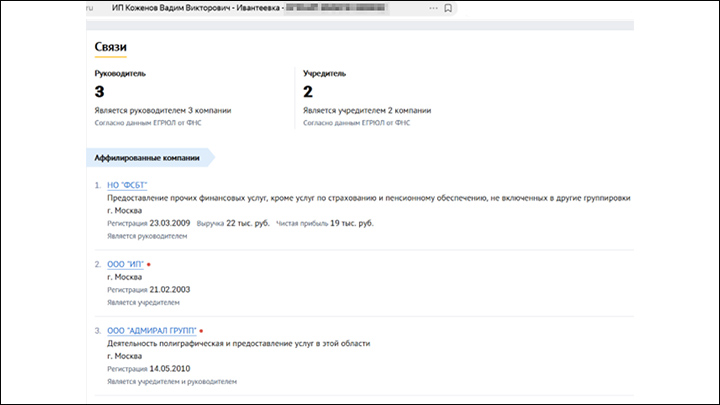Click the Руководитель count number 3

coord(99,92)
